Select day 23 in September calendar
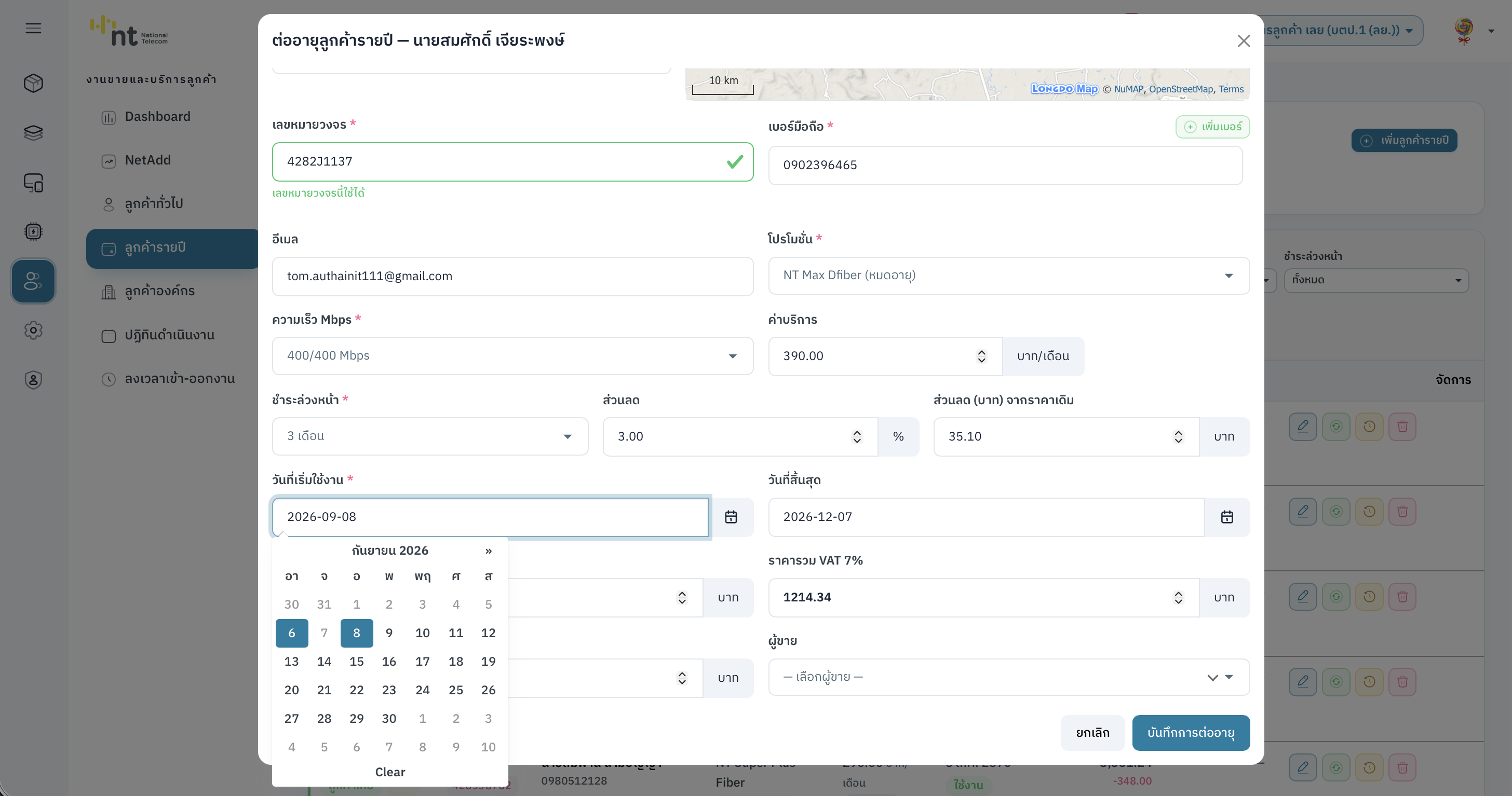Viewport: 1512px width, 796px height. pyautogui.click(x=388, y=691)
